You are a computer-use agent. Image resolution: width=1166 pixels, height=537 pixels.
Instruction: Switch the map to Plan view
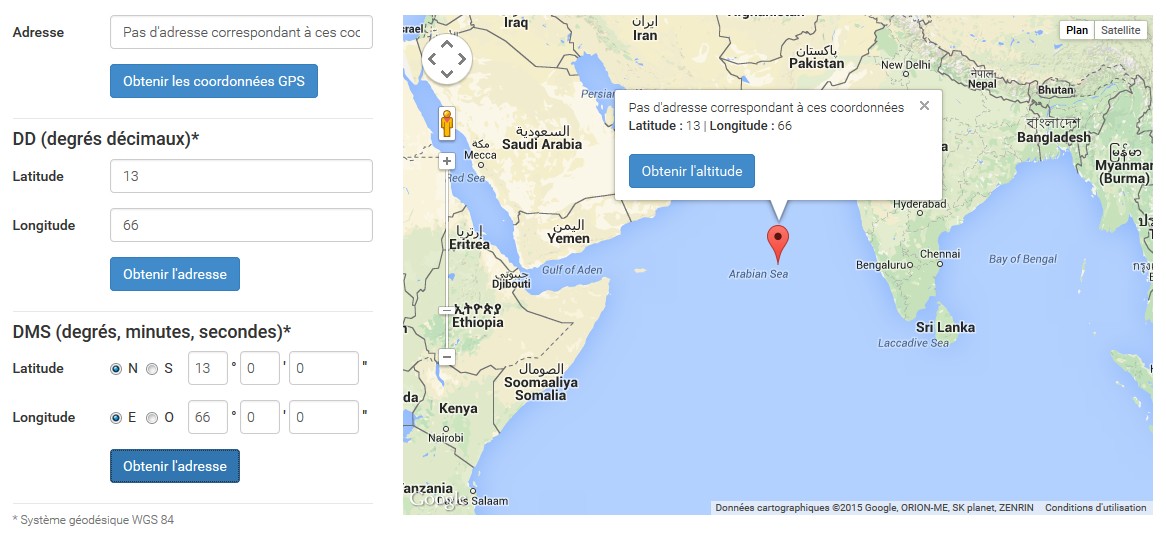coord(1077,30)
